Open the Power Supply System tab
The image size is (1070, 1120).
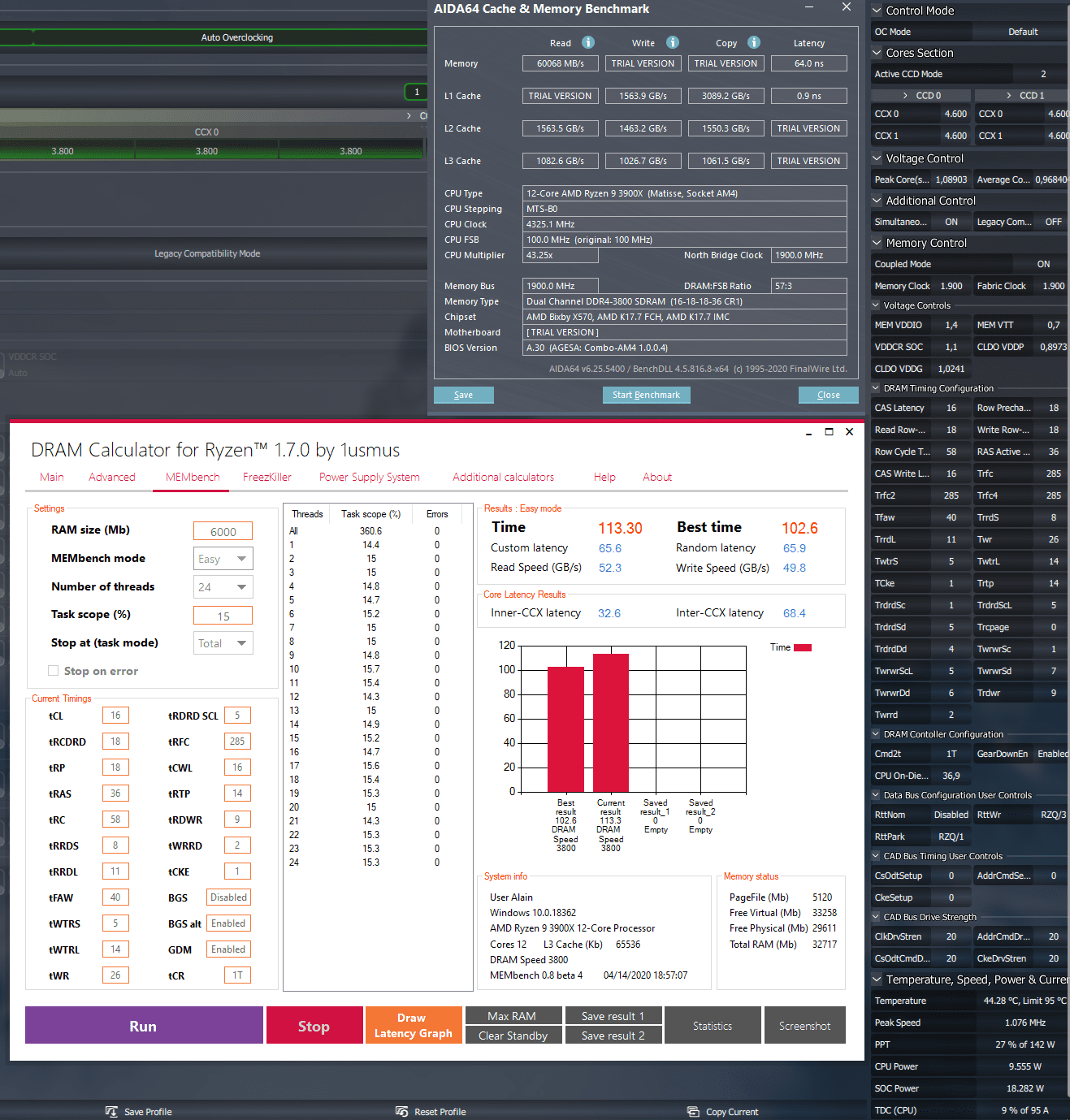(x=370, y=478)
